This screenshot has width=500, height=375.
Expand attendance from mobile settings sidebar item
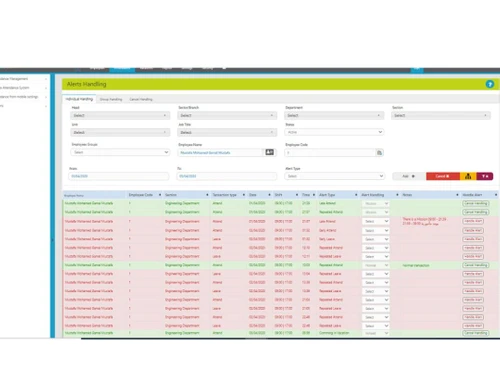pos(23,97)
